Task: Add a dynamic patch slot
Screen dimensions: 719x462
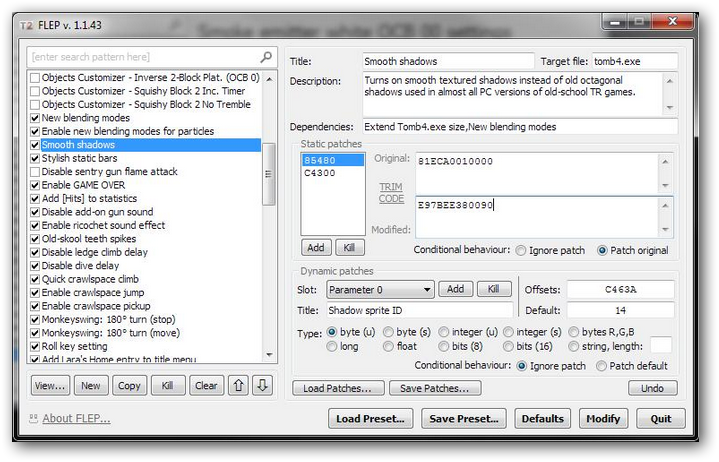Action: tap(455, 289)
